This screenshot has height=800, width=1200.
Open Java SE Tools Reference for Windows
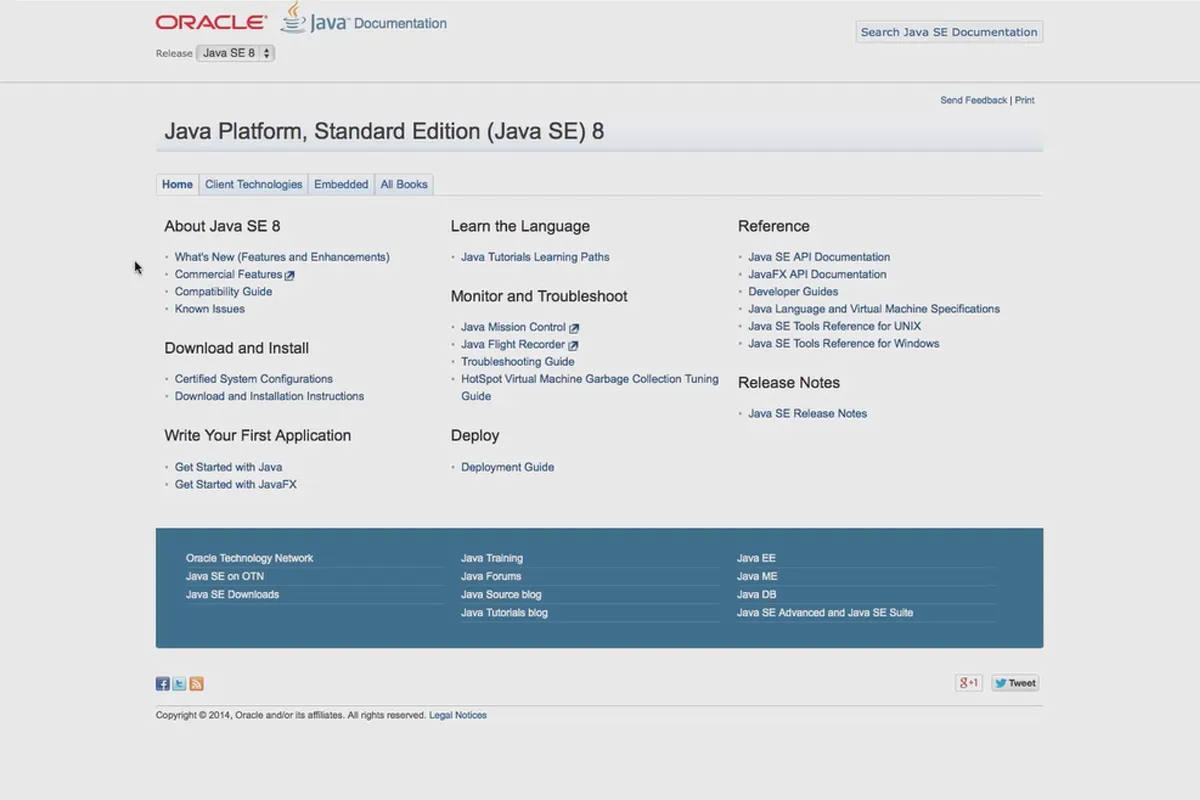point(844,343)
